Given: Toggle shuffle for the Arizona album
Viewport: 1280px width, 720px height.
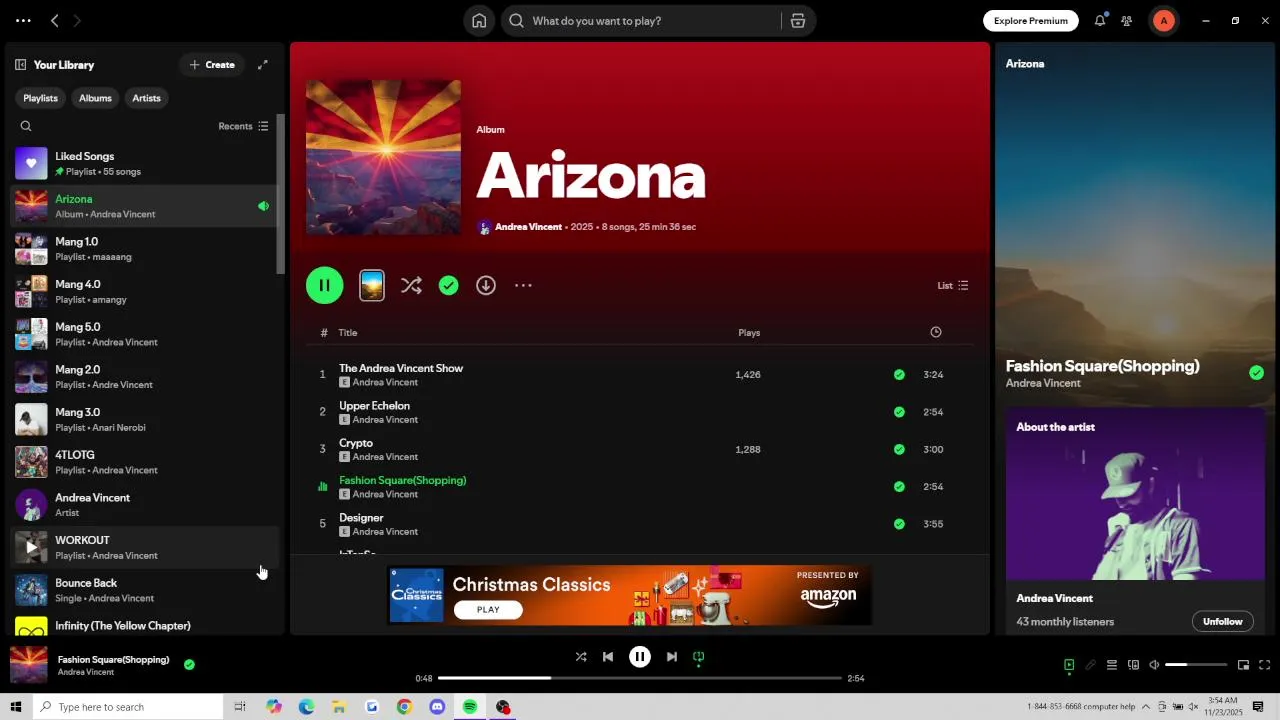Looking at the screenshot, I should 411,286.
